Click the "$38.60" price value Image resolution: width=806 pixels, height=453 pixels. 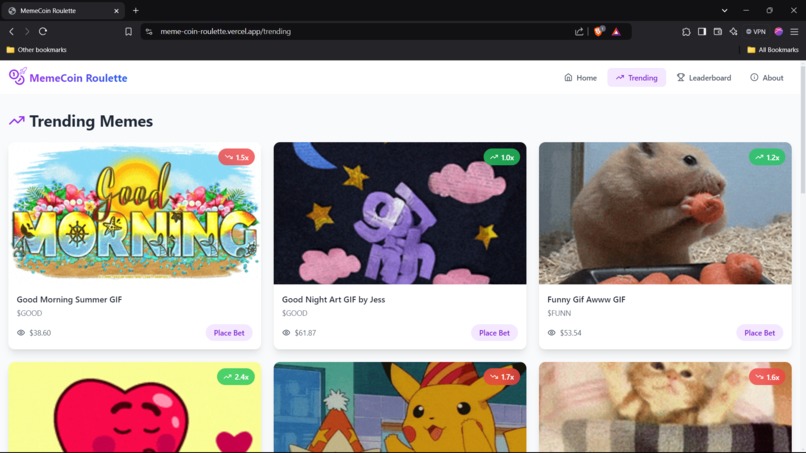[40, 333]
